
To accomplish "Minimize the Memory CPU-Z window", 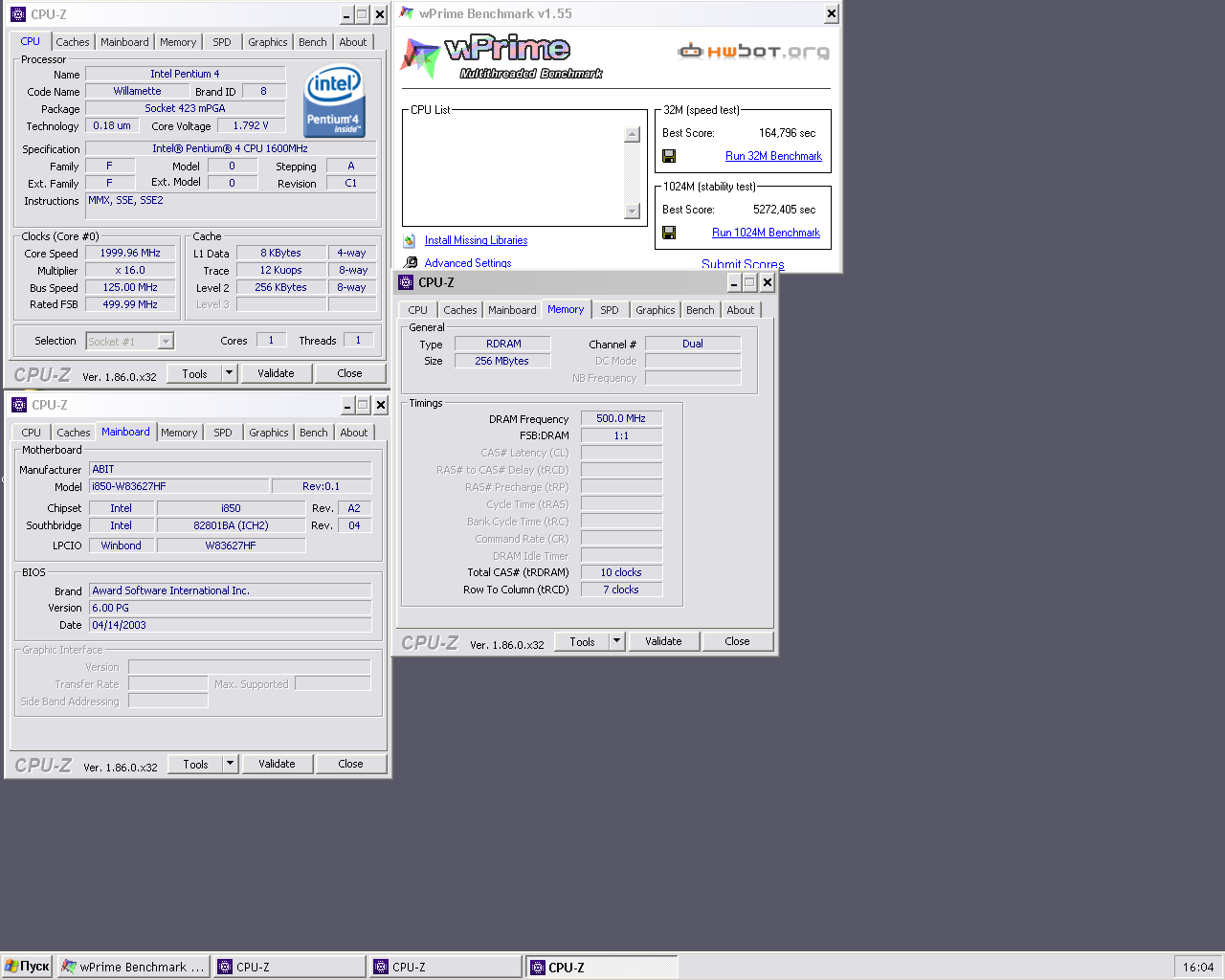I will 734,282.
